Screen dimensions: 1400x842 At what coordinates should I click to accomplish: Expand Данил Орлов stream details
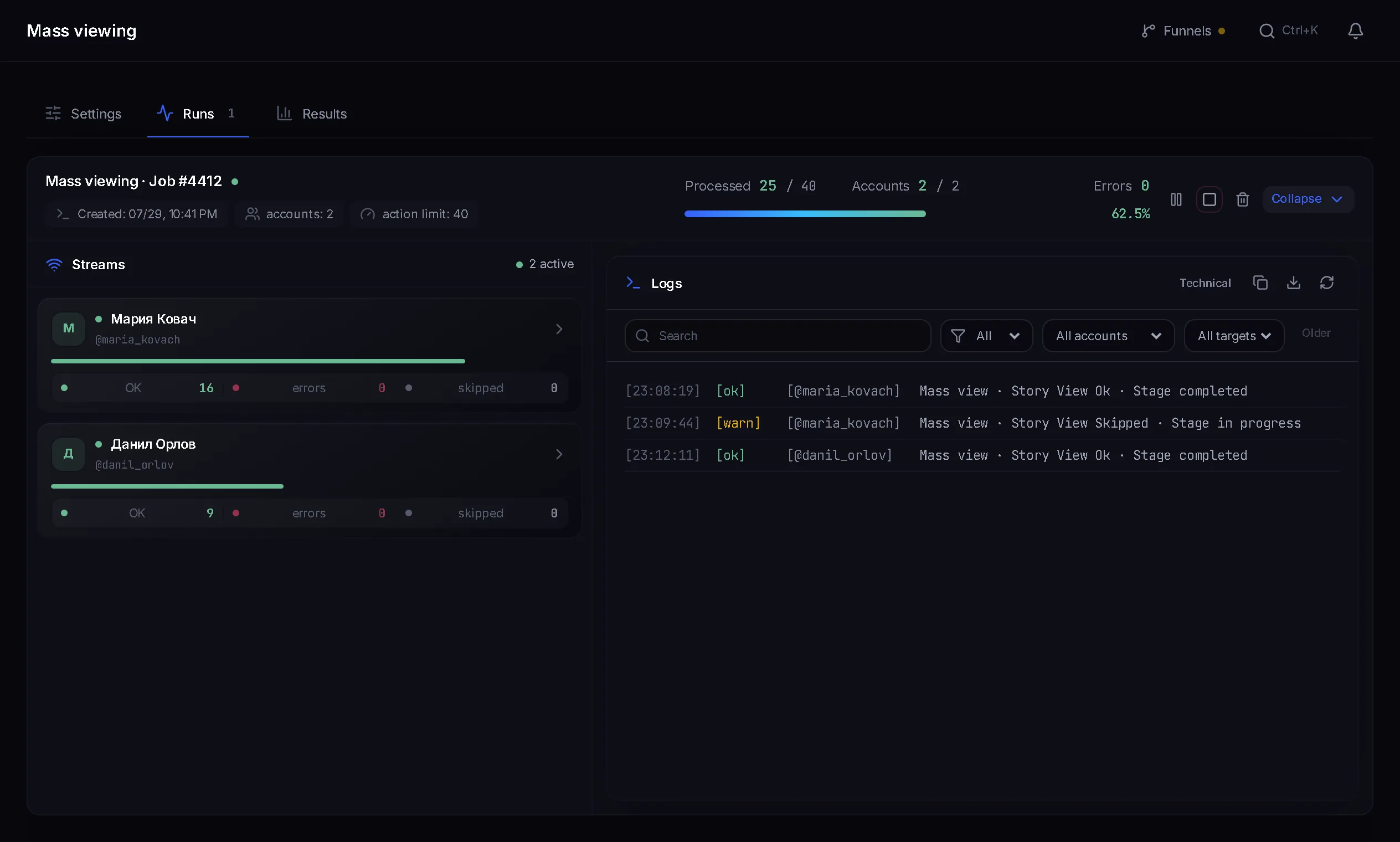[x=559, y=454]
